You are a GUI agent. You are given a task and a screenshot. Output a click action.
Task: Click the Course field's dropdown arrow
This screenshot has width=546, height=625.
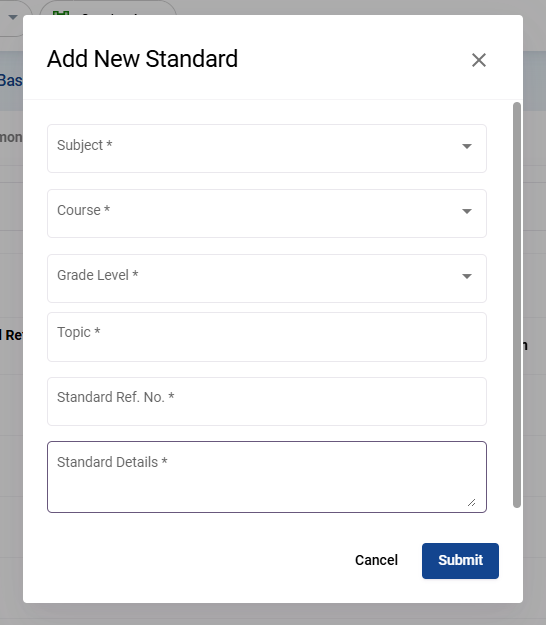[x=467, y=211]
